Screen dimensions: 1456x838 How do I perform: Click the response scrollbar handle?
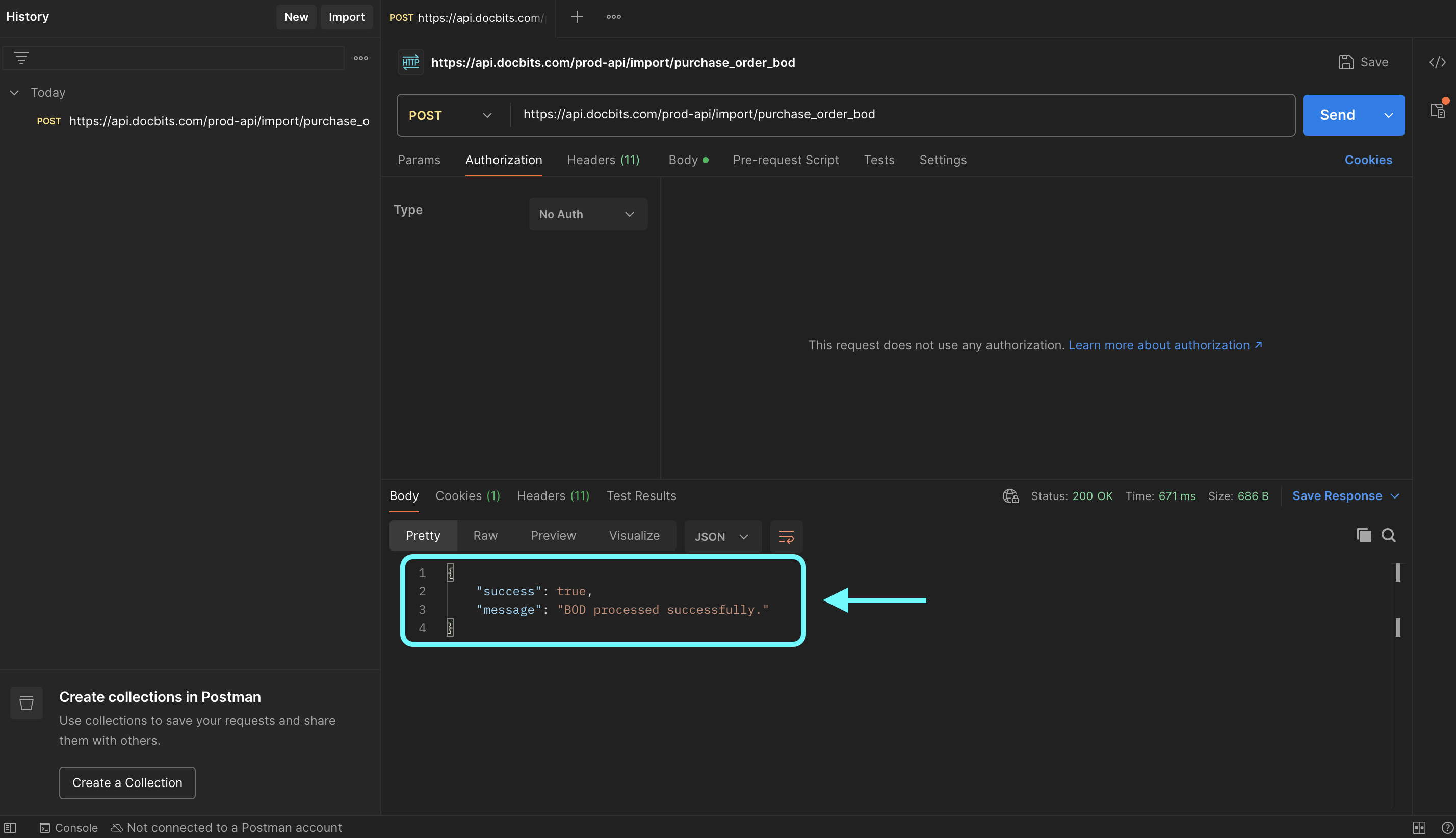(x=1398, y=572)
